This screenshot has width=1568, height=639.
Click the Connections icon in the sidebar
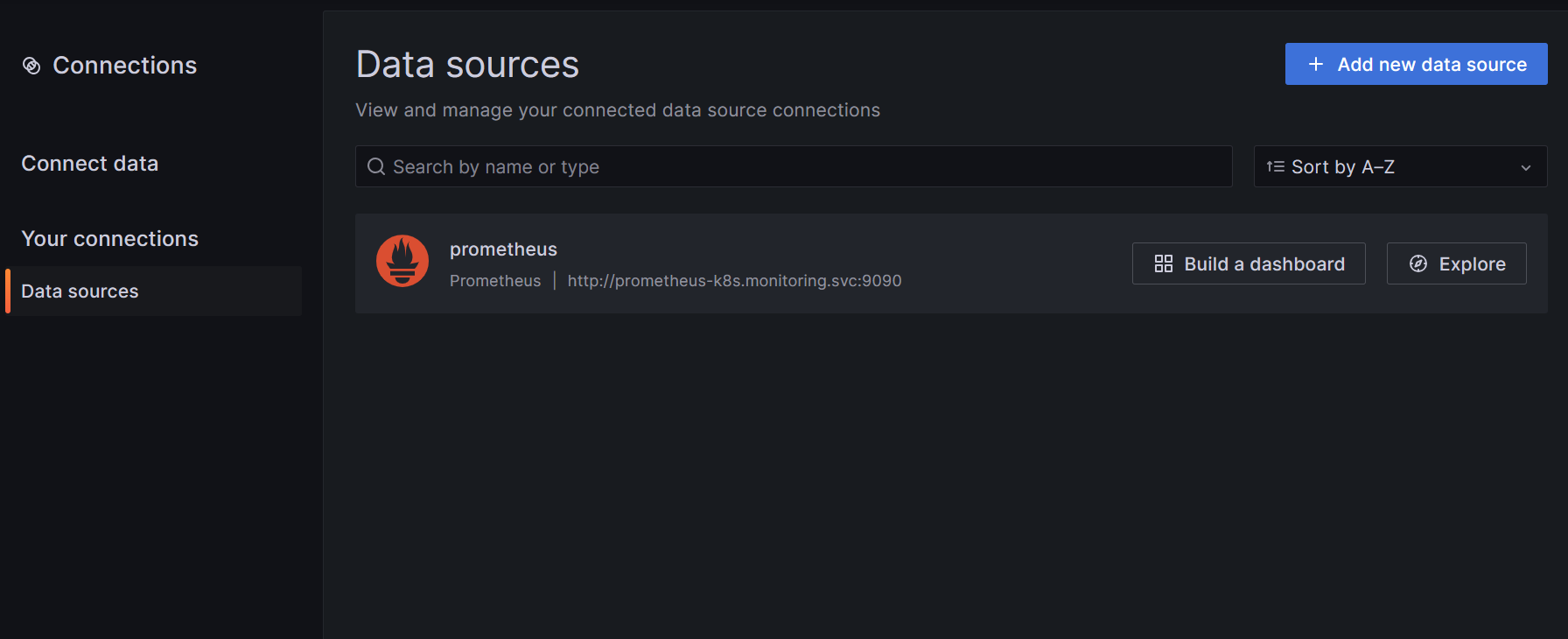(31, 66)
